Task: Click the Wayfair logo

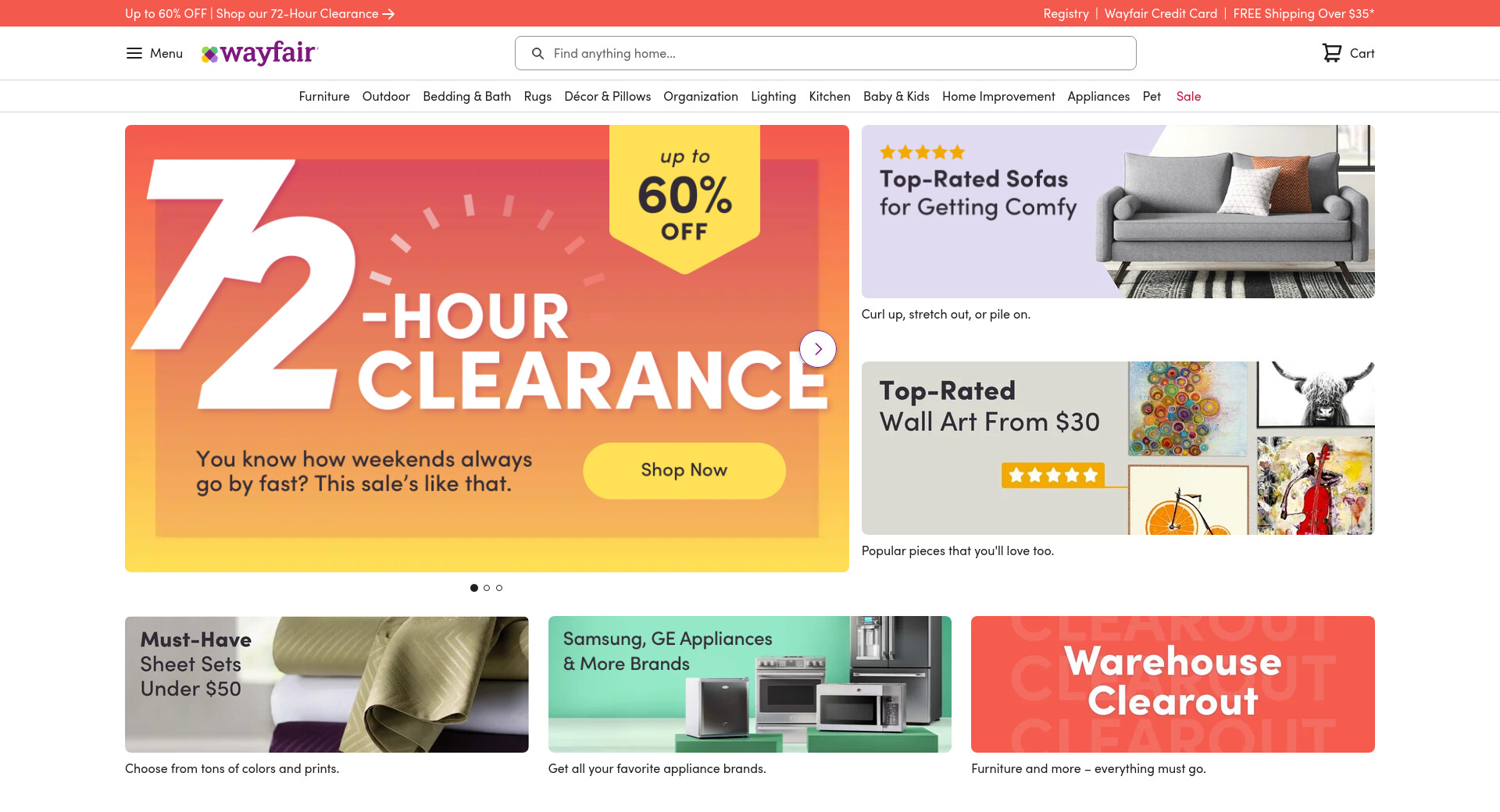Action: click(259, 53)
